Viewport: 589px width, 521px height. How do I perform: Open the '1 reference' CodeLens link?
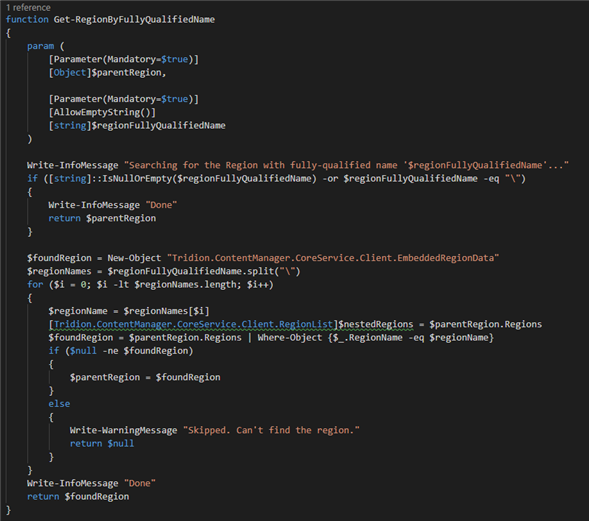point(28,7)
